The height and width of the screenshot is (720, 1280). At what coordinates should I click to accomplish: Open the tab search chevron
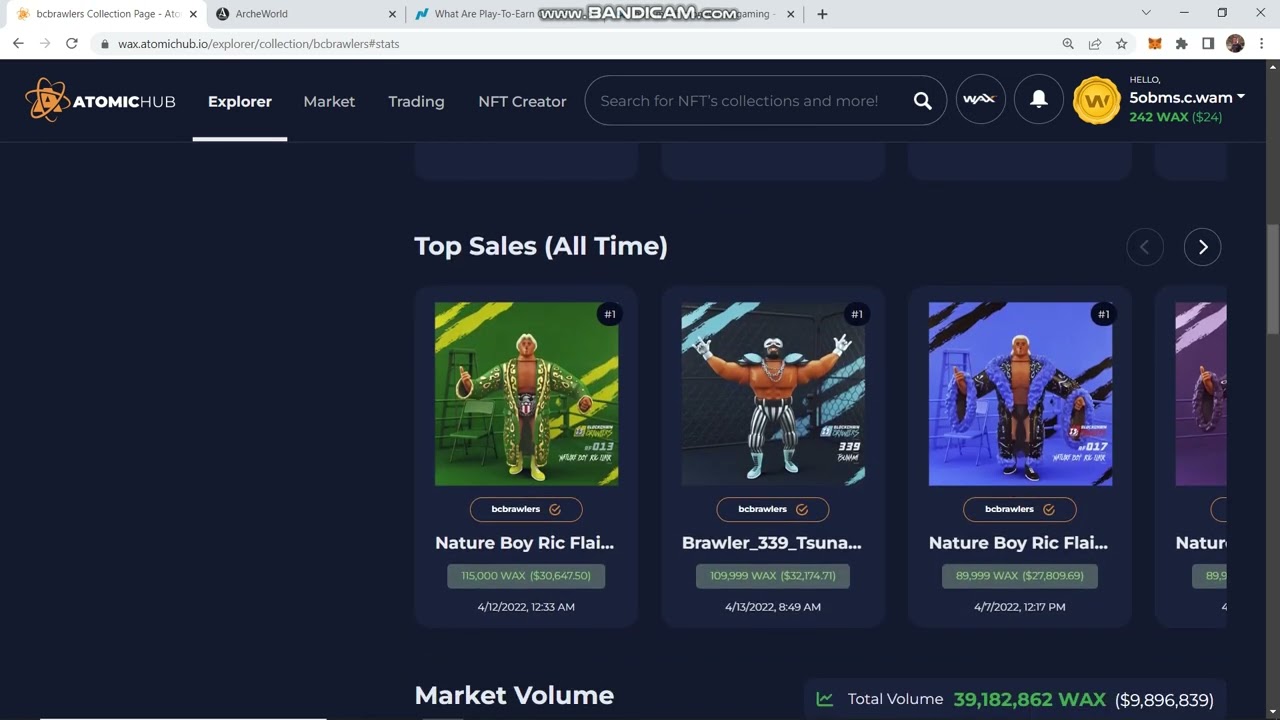[x=1146, y=13]
